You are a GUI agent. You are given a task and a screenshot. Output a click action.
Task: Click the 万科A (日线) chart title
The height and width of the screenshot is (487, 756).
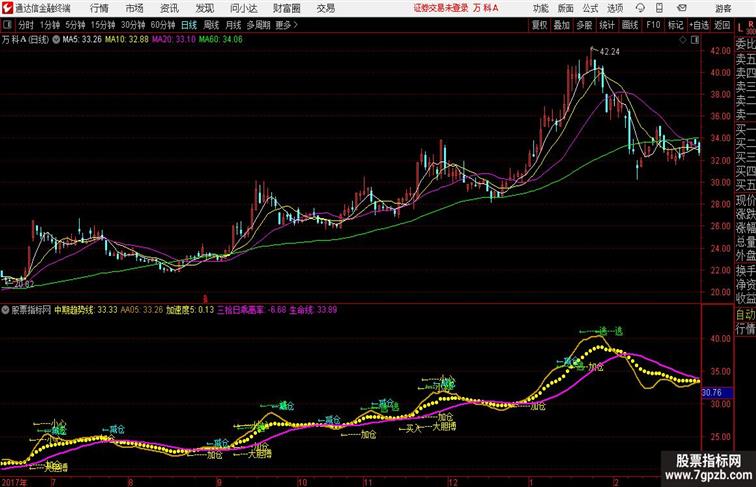26,40
